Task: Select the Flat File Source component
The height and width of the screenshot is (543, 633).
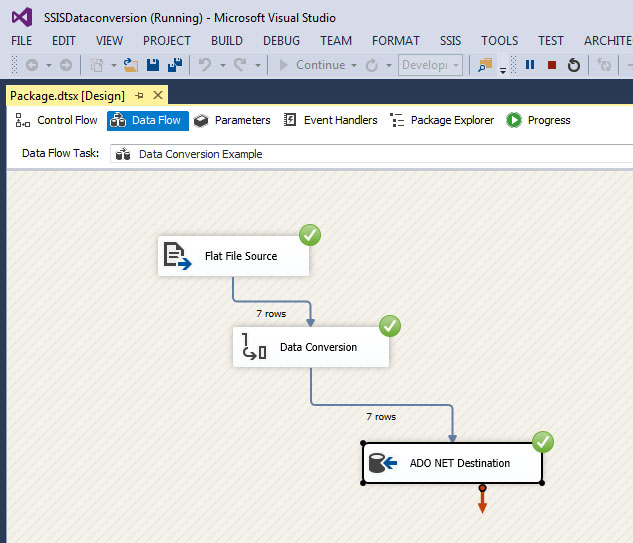Action: click(x=233, y=256)
